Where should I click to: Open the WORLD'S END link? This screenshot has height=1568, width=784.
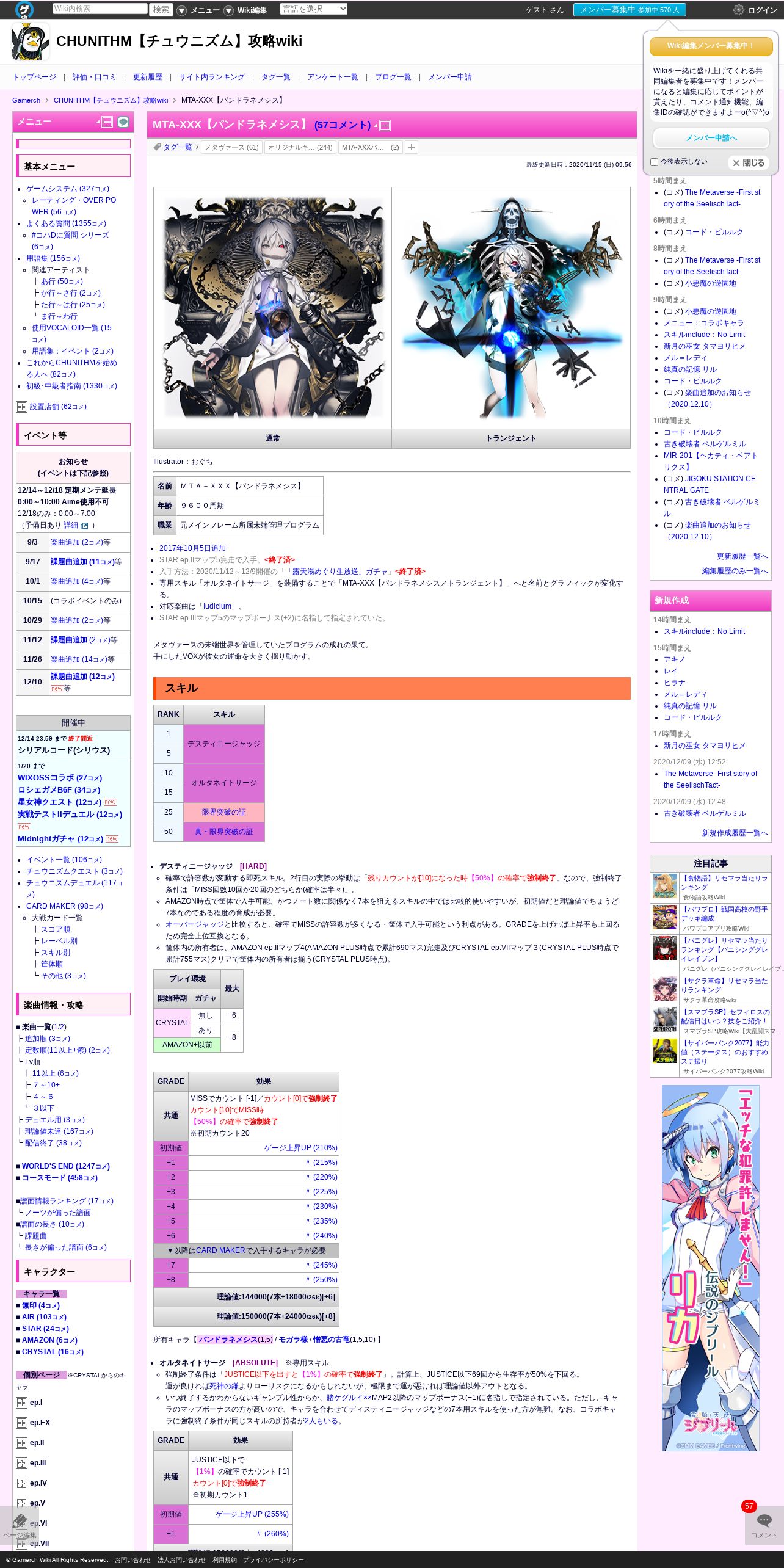pyautogui.click(x=65, y=1166)
